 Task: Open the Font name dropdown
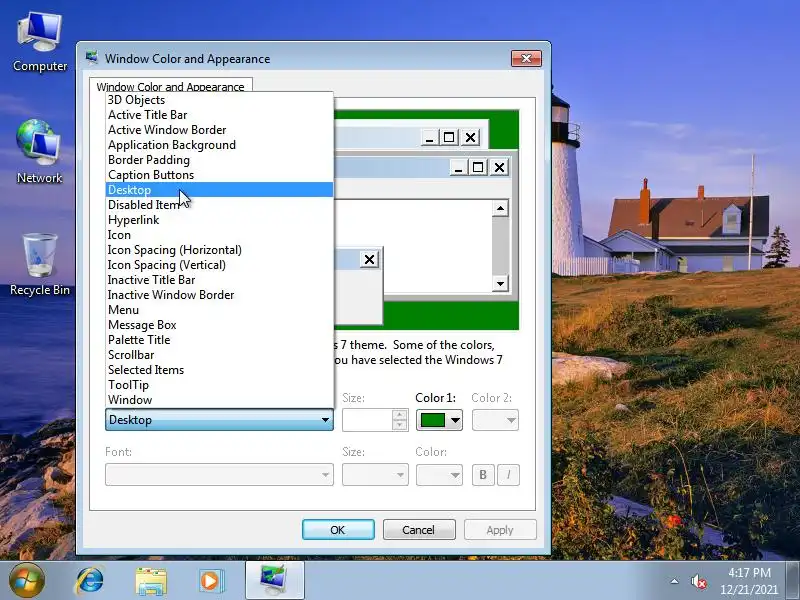[219, 474]
